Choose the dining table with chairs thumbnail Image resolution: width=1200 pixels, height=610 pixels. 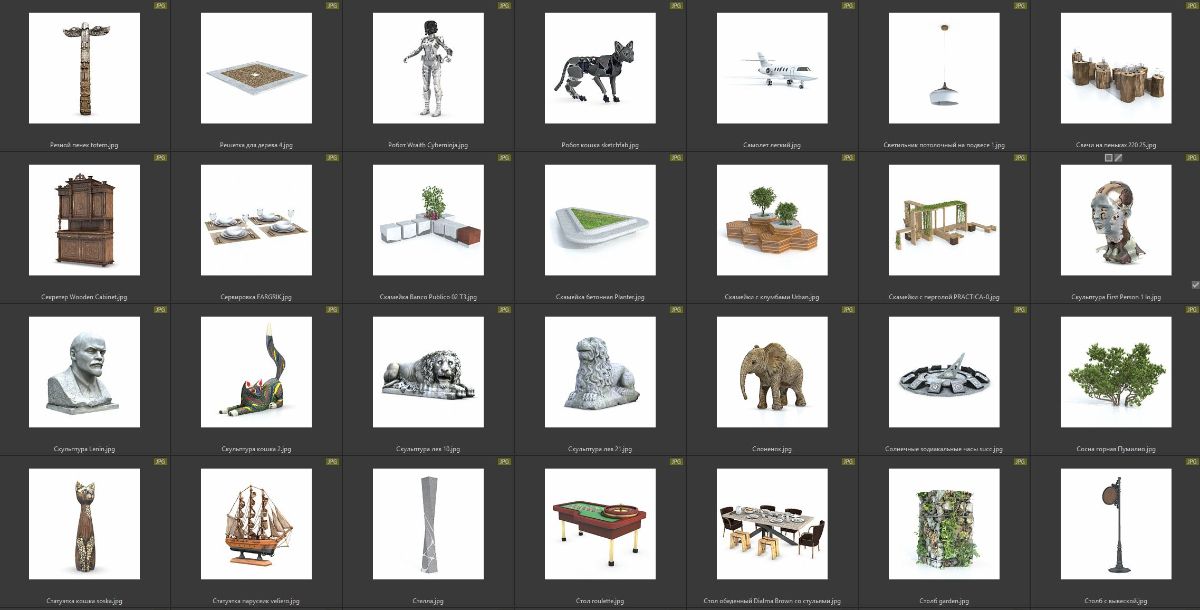[x=771, y=524]
